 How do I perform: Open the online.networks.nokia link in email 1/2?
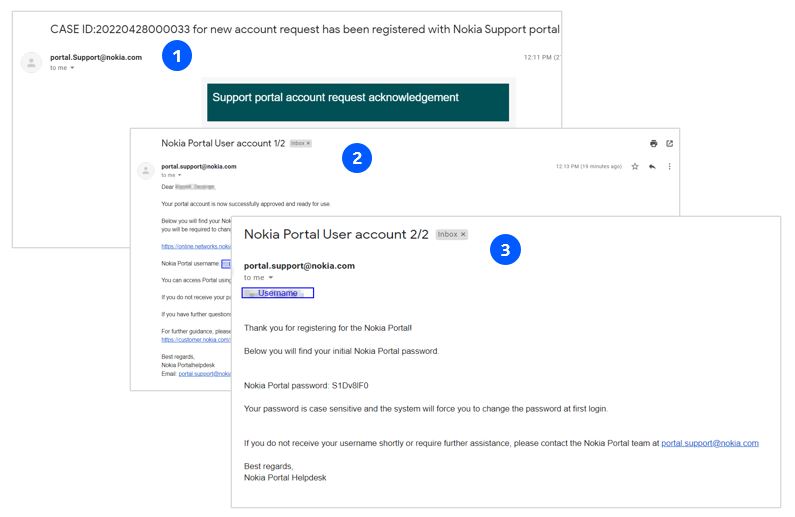click(x=196, y=246)
